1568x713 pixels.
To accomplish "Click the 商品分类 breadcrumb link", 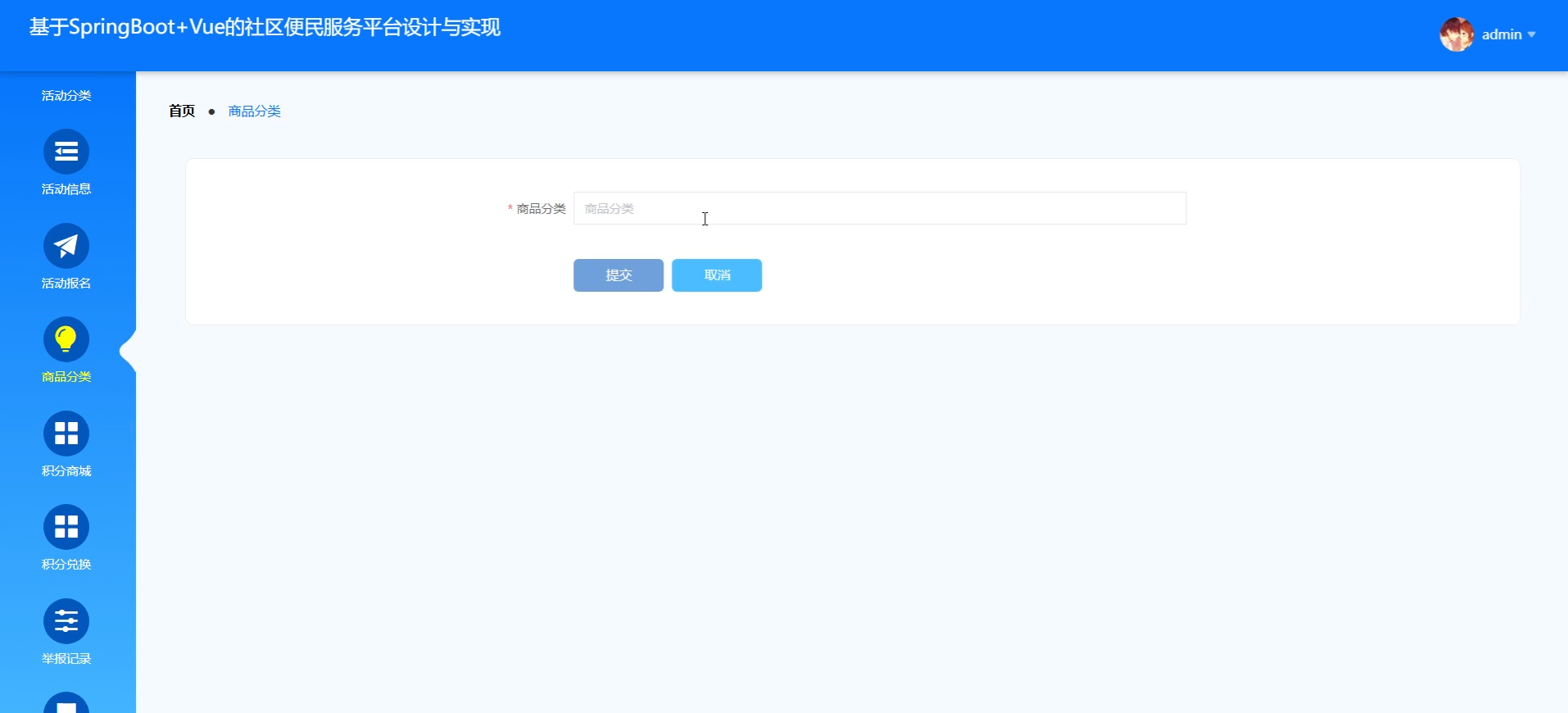I will pos(255,111).
